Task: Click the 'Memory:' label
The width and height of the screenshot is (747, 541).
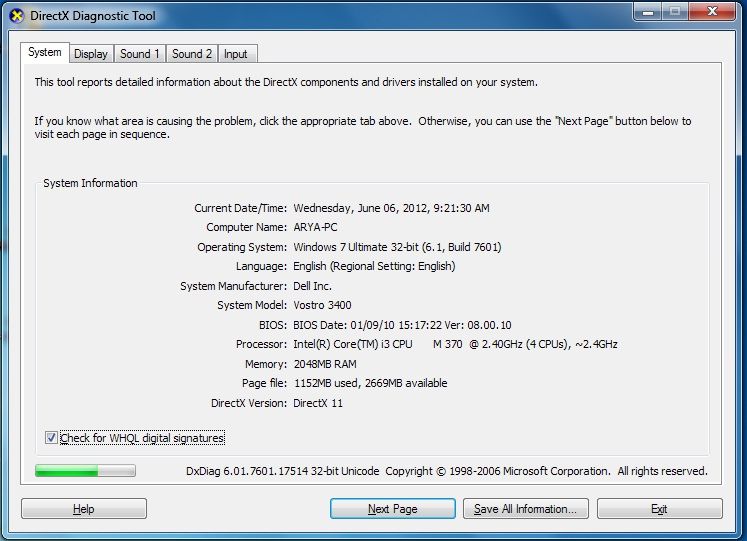Action: pyautogui.click(x=266, y=364)
